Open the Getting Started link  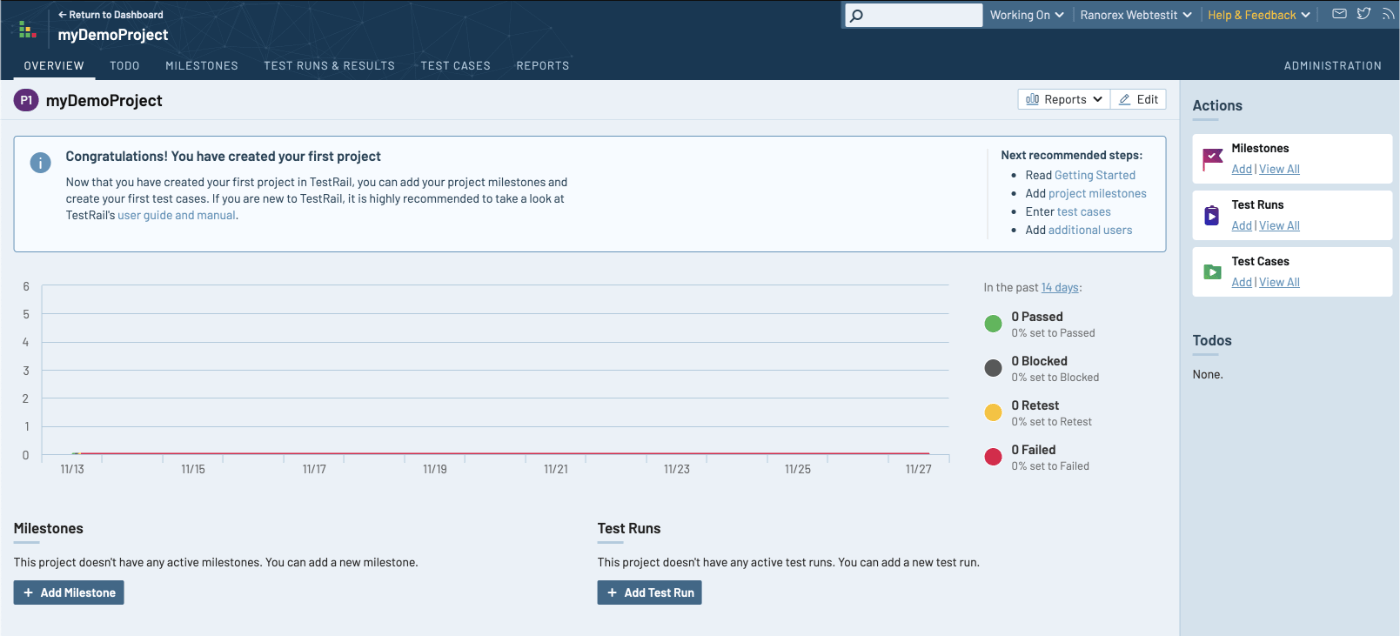click(x=1095, y=175)
